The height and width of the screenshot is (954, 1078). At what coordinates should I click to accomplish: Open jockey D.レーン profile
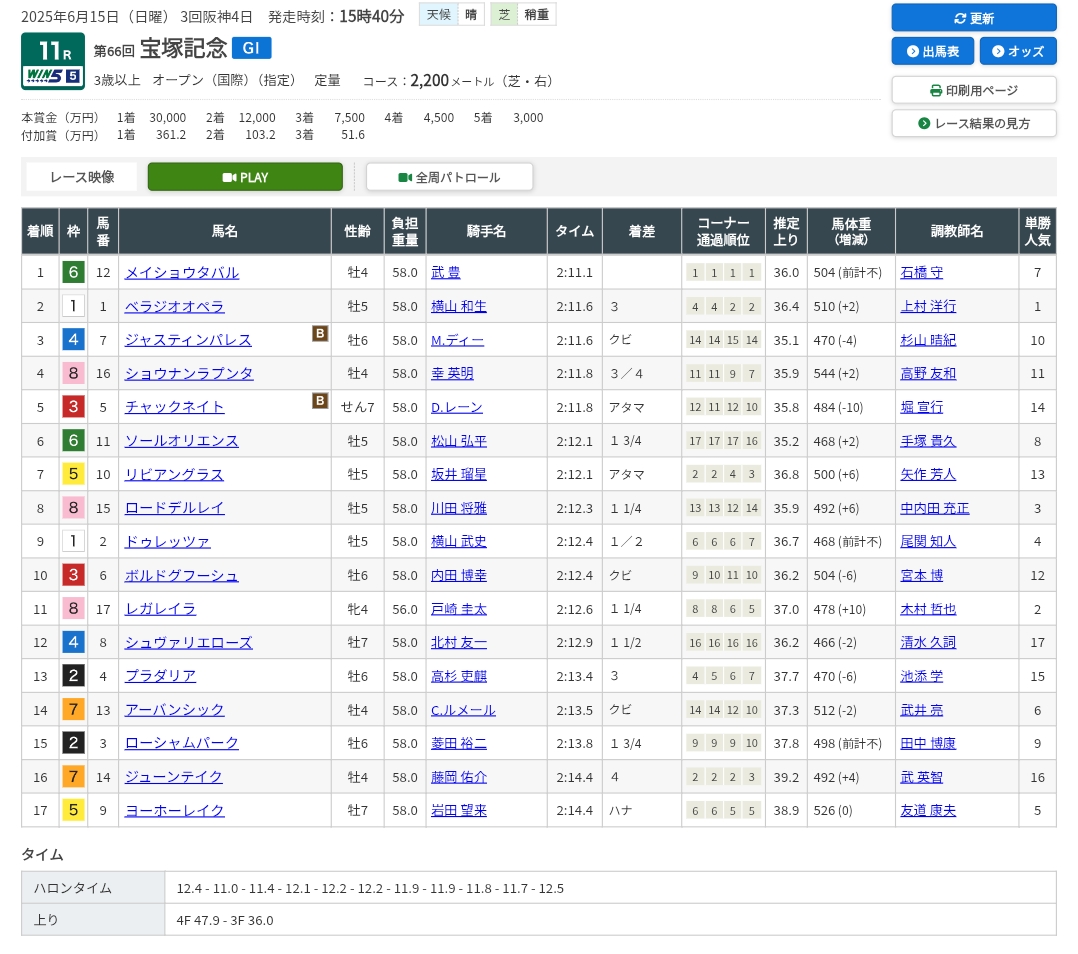tap(456, 408)
